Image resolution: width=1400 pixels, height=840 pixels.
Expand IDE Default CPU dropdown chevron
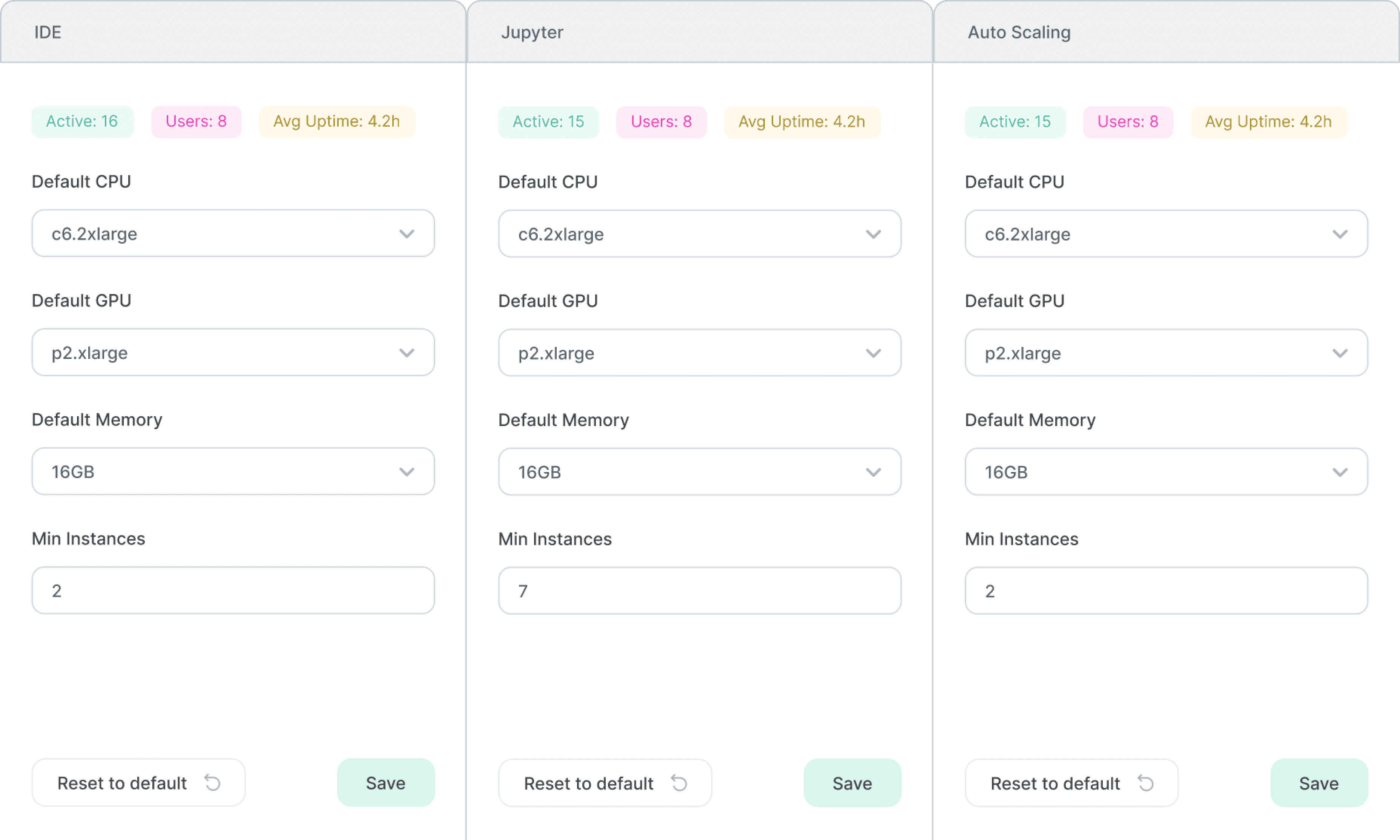pos(407,234)
